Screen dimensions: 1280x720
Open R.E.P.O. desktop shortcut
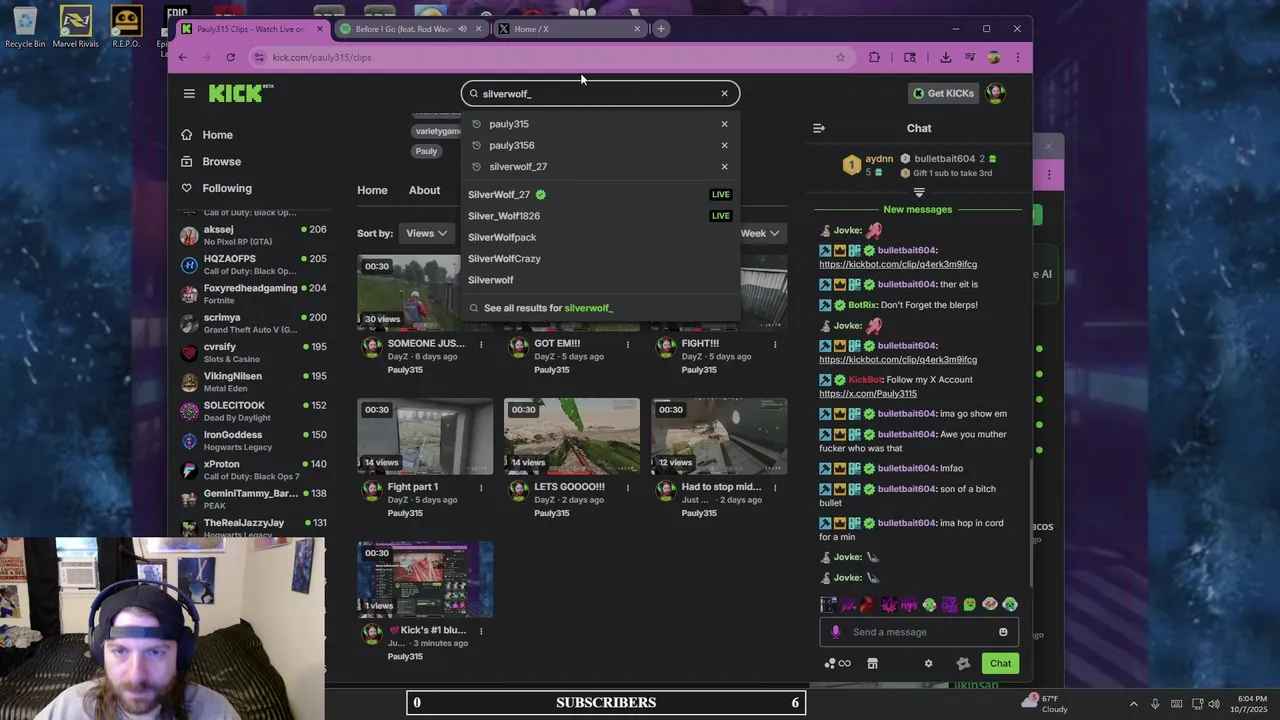(126, 27)
